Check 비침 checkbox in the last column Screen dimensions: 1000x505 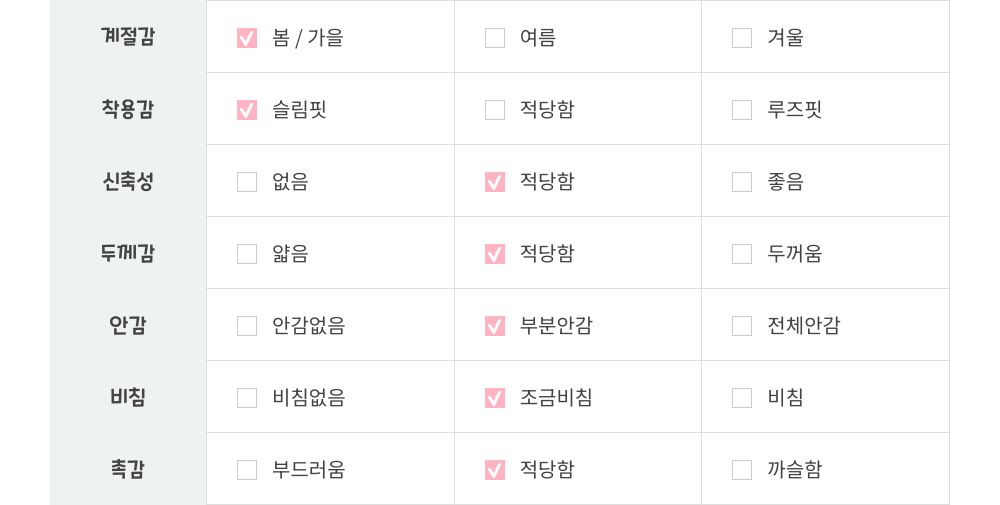click(742, 398)
